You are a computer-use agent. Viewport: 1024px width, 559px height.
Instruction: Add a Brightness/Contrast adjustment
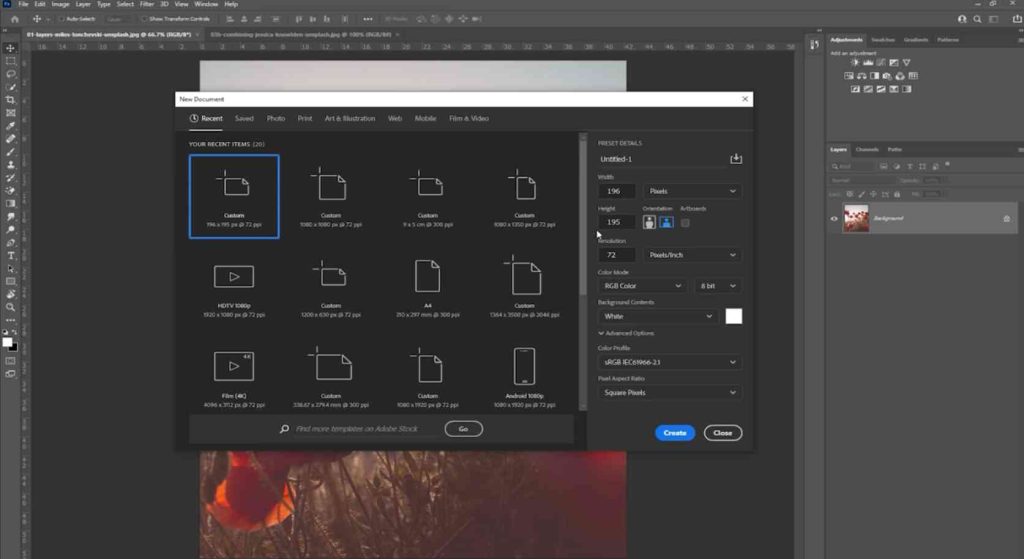point(855,63)
